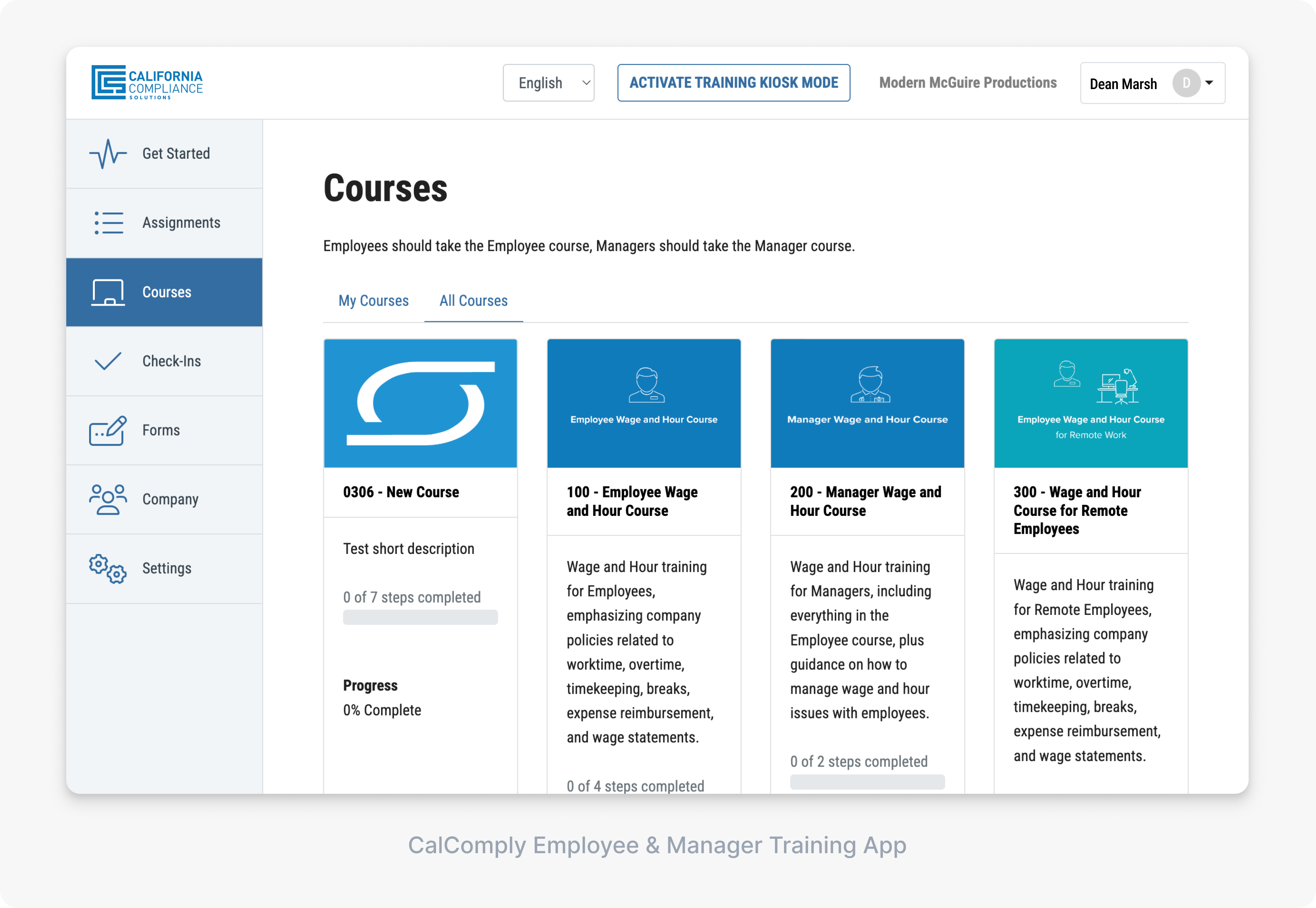Expand the Dean Marsh user menu arrow
This screenshot has height=908, width=1316.
pyautogui.click(x=1210, y=83)
